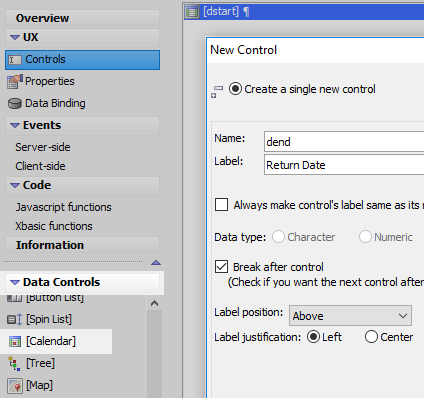Image resolution: width=424 pixels, height=398 pixels.
Task: Click the Label field Return Date
Action: tap(344, 165)
